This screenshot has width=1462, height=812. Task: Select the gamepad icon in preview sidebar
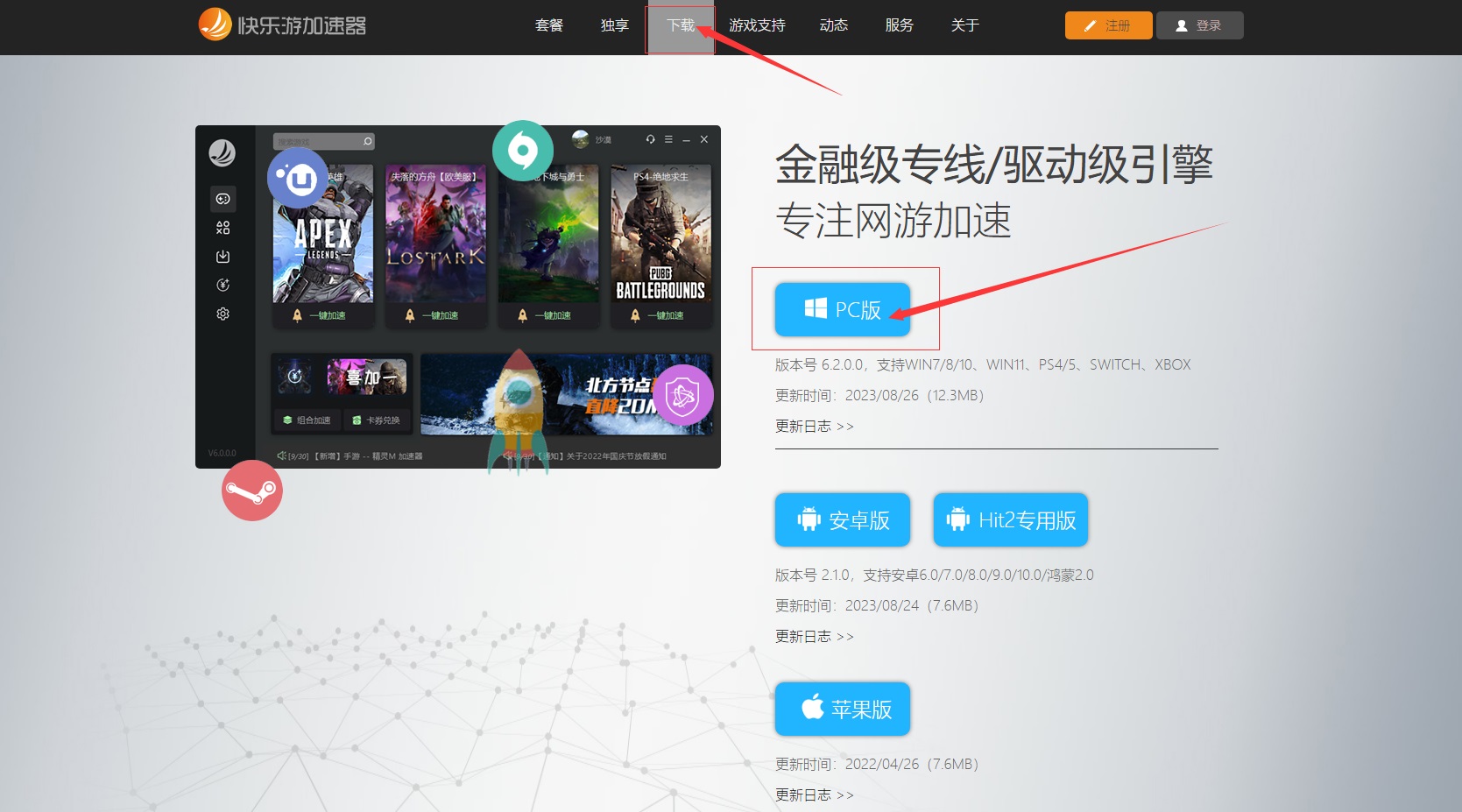click(x=222, y=199)
